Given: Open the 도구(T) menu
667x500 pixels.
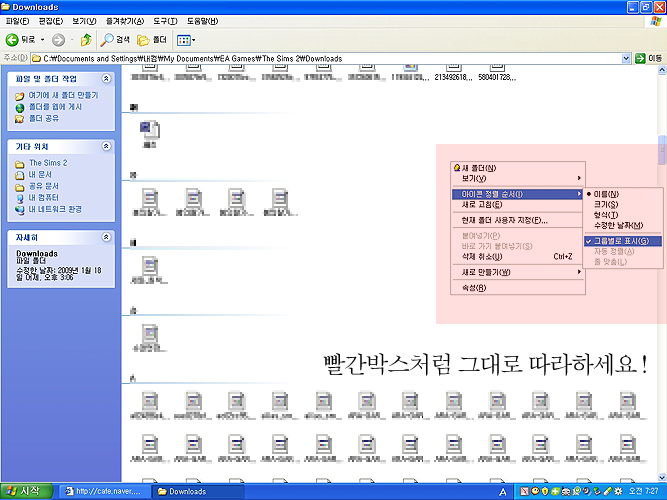Looking at the screenshot, I should [165, 21].
